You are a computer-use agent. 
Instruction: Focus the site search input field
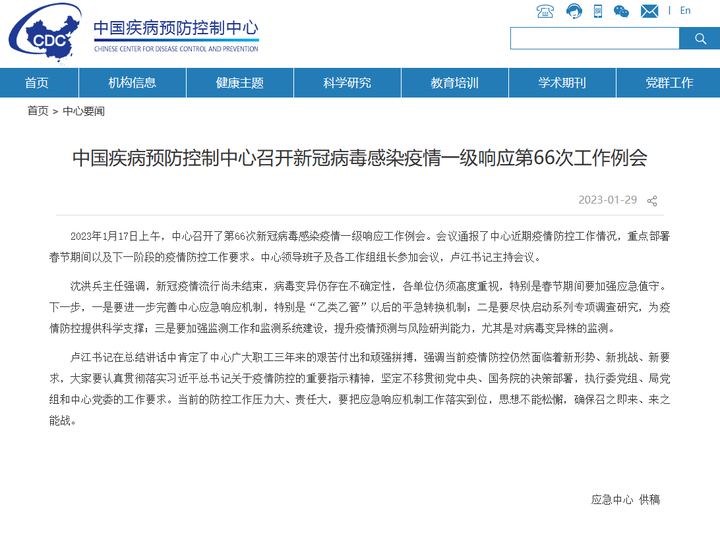pos(595,38)
